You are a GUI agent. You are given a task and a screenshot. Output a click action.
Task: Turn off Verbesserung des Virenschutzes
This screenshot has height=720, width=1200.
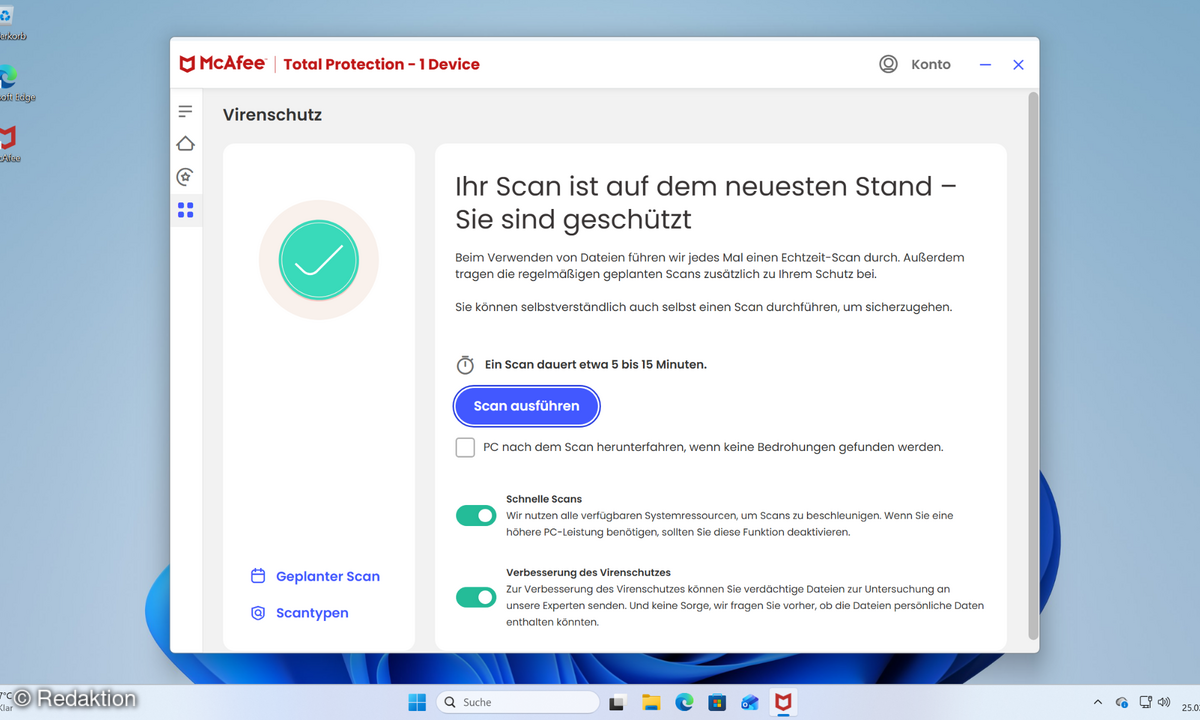pyautogui.click(x=476, y=596)
